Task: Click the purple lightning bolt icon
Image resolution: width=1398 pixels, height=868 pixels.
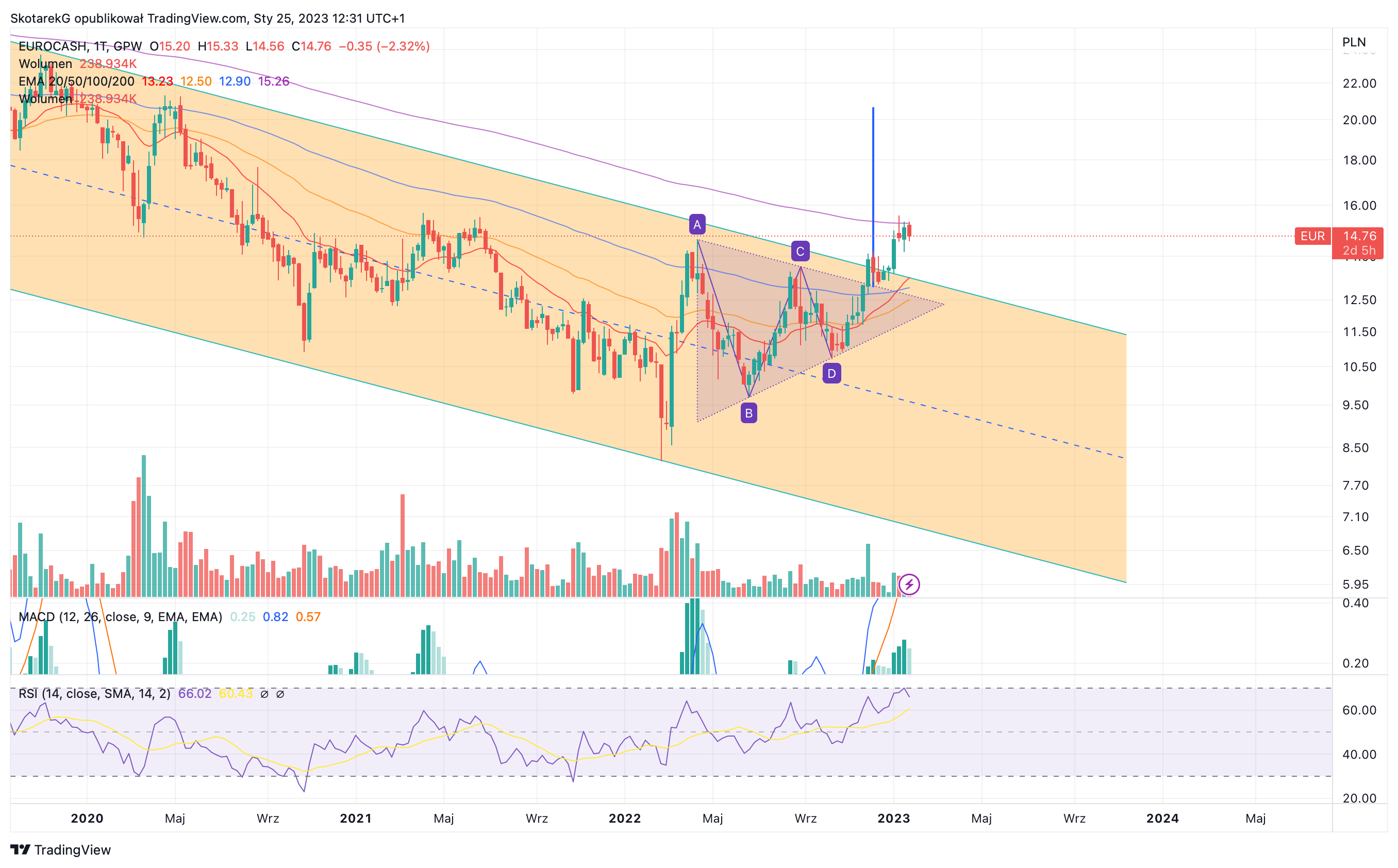Action: click(x=909, y=585)
